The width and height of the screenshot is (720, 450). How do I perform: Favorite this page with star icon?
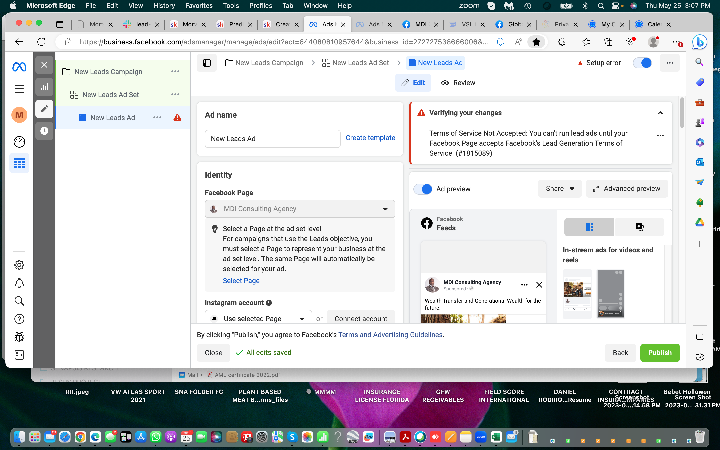click(536, 42)
